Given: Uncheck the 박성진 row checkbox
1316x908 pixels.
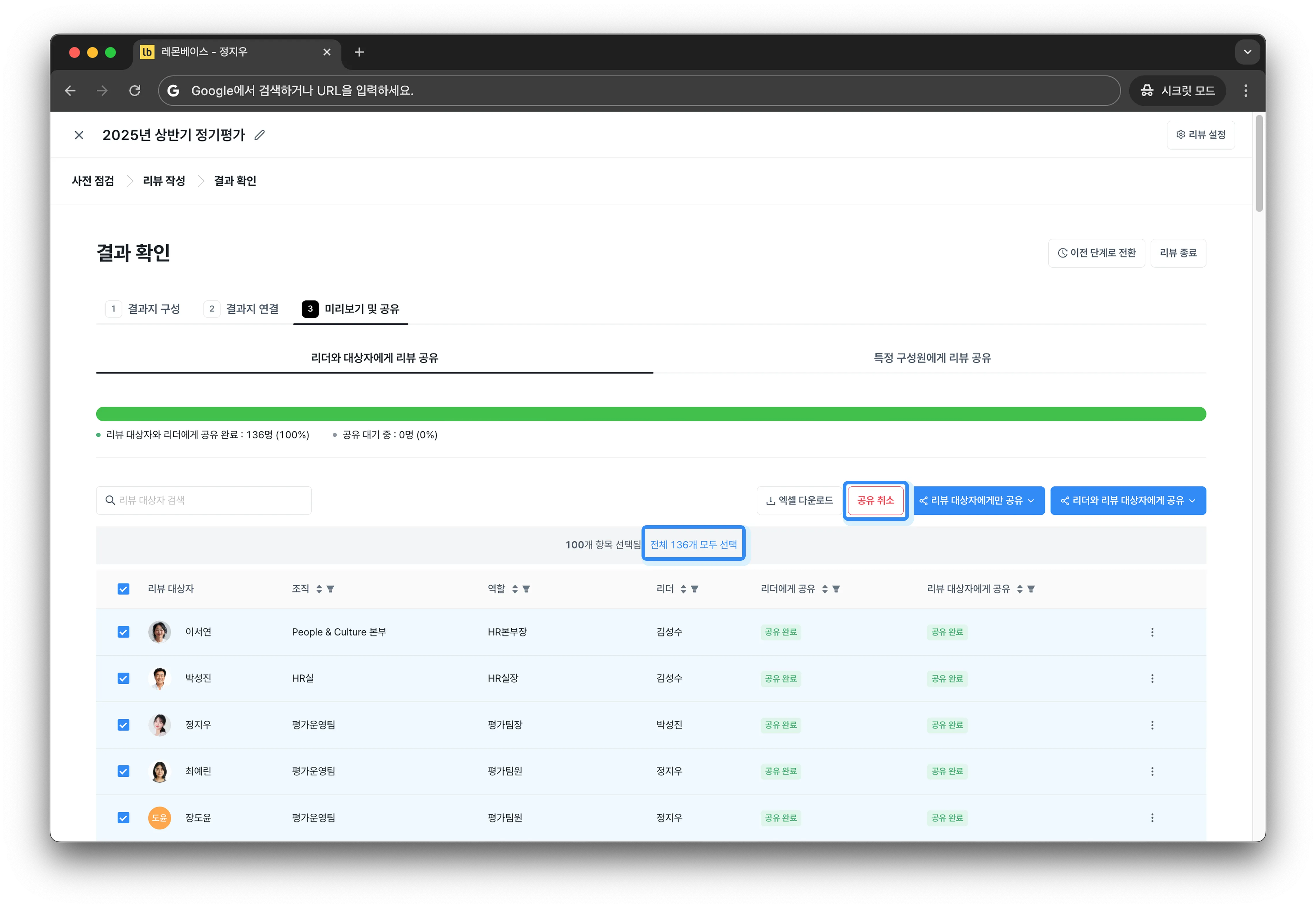Looking at the screenshot, I should [124, 678].
